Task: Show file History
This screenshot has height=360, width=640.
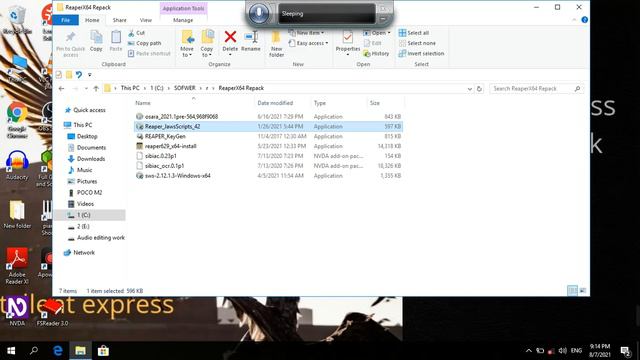Action: click(376, 53)
